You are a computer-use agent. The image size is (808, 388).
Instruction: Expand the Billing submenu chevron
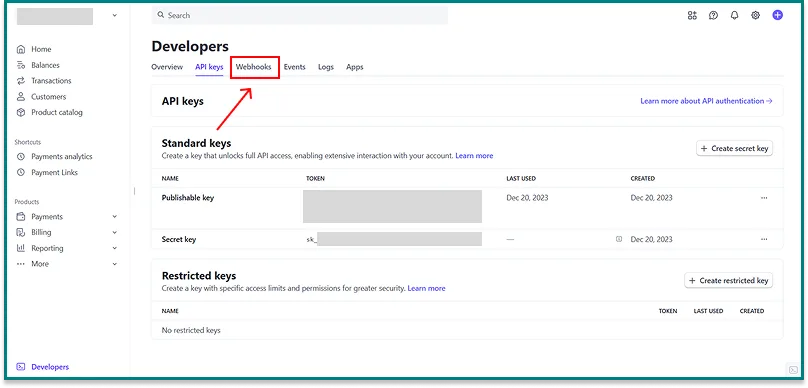pyautogui.click(x=114, y=232)
